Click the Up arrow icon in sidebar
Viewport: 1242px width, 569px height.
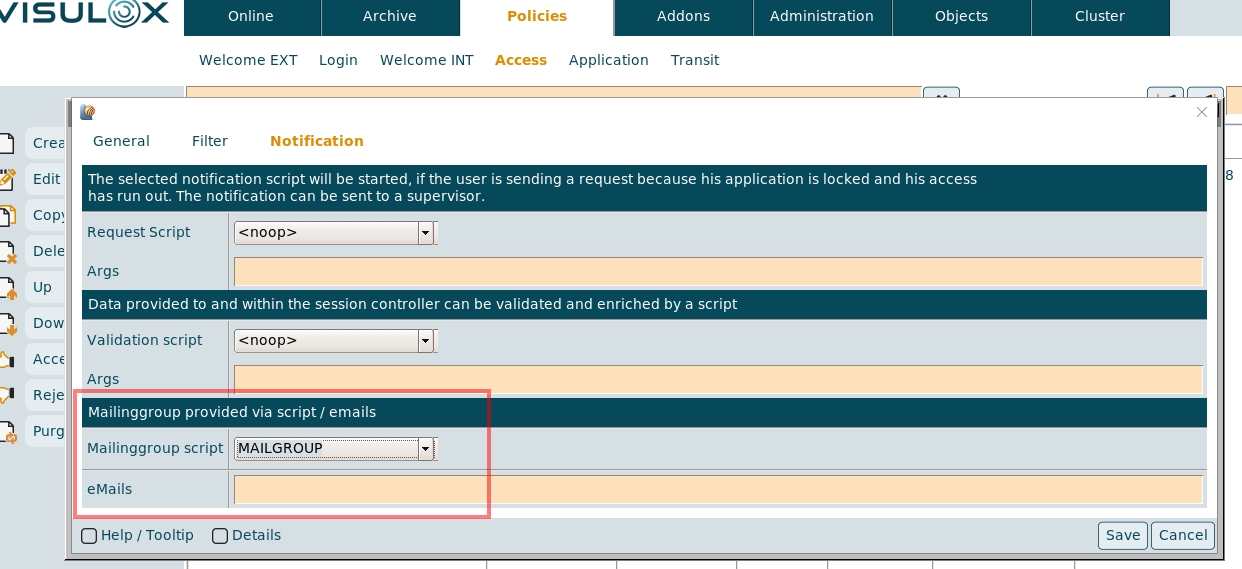pyautogui.click(x=6, y=287)
